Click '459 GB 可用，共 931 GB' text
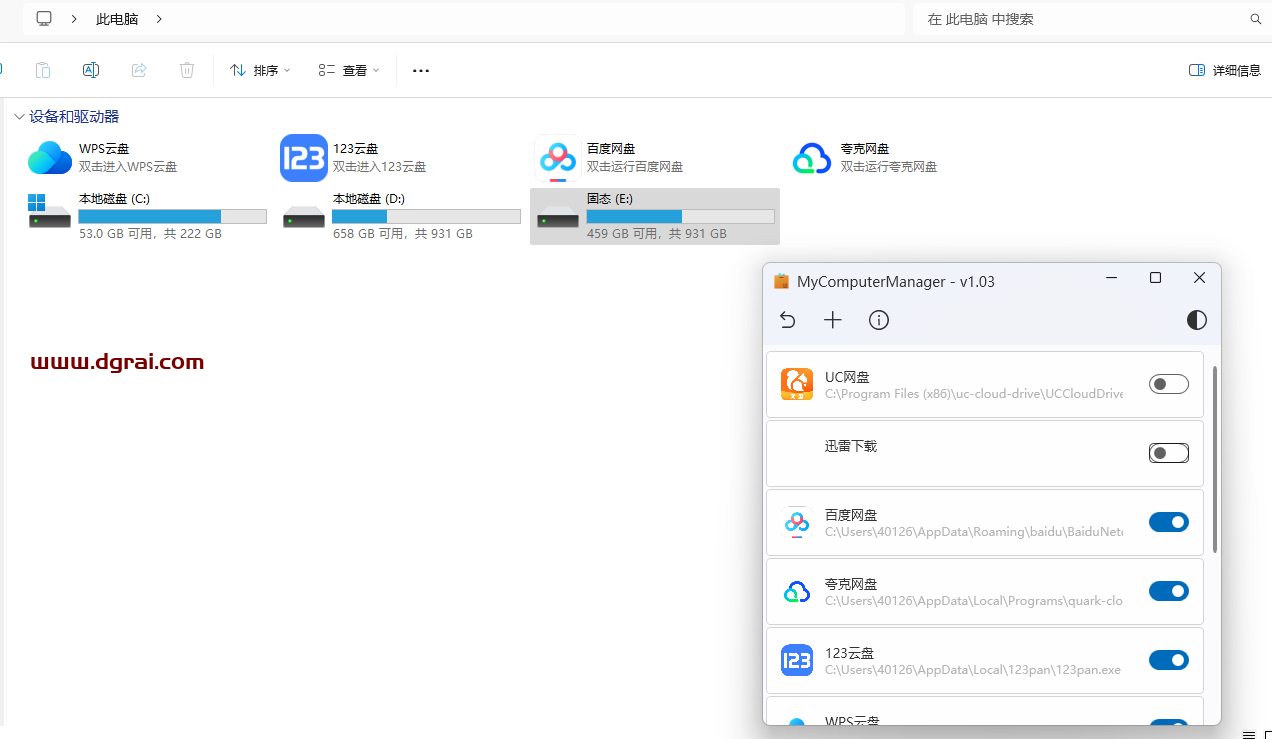 (x=657, y=234)
